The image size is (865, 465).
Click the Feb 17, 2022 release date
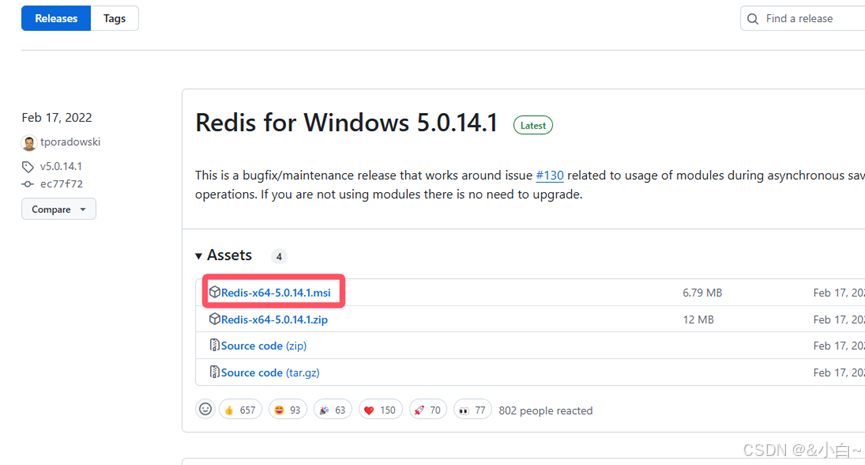pyautogui.click(x=57, y=117)
